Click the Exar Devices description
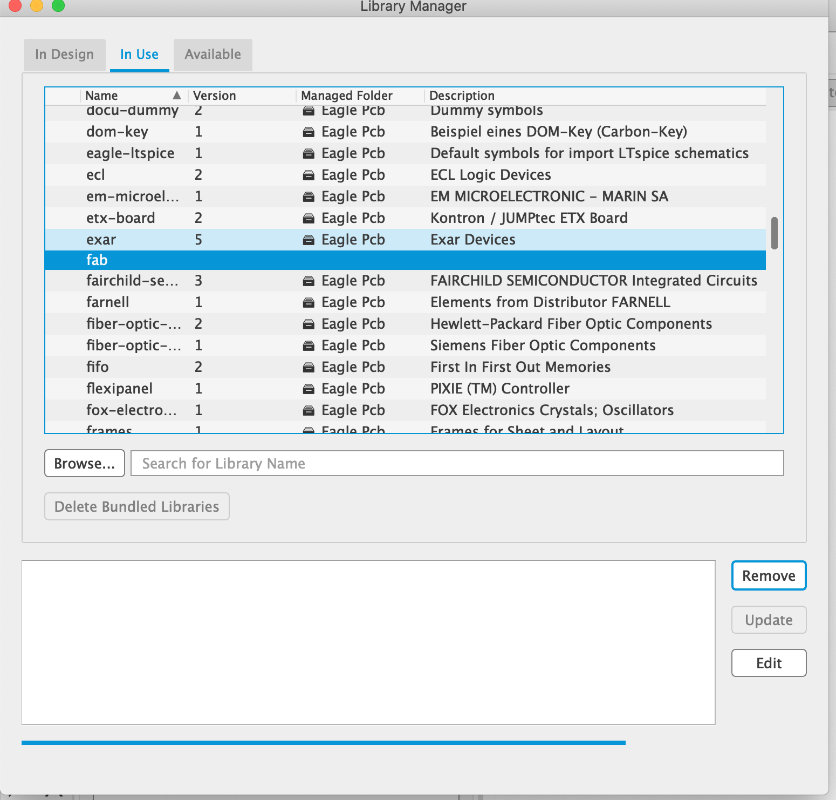This screenshot has width=836, height=800. pos(473,239)
